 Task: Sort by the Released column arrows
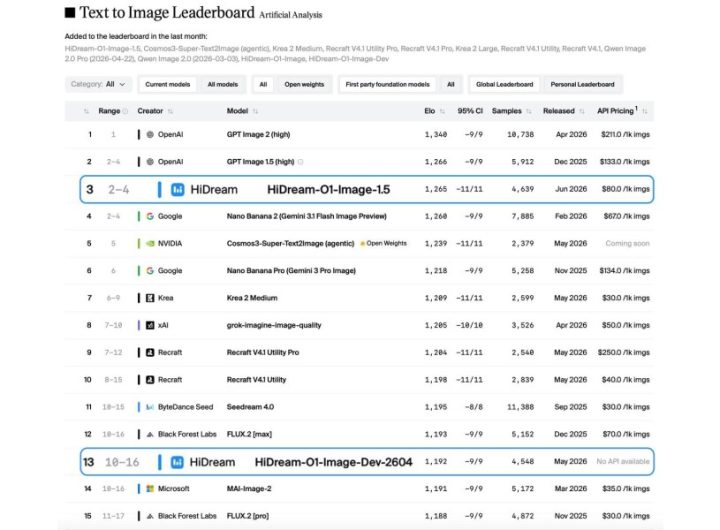click(x=582, y=111)
